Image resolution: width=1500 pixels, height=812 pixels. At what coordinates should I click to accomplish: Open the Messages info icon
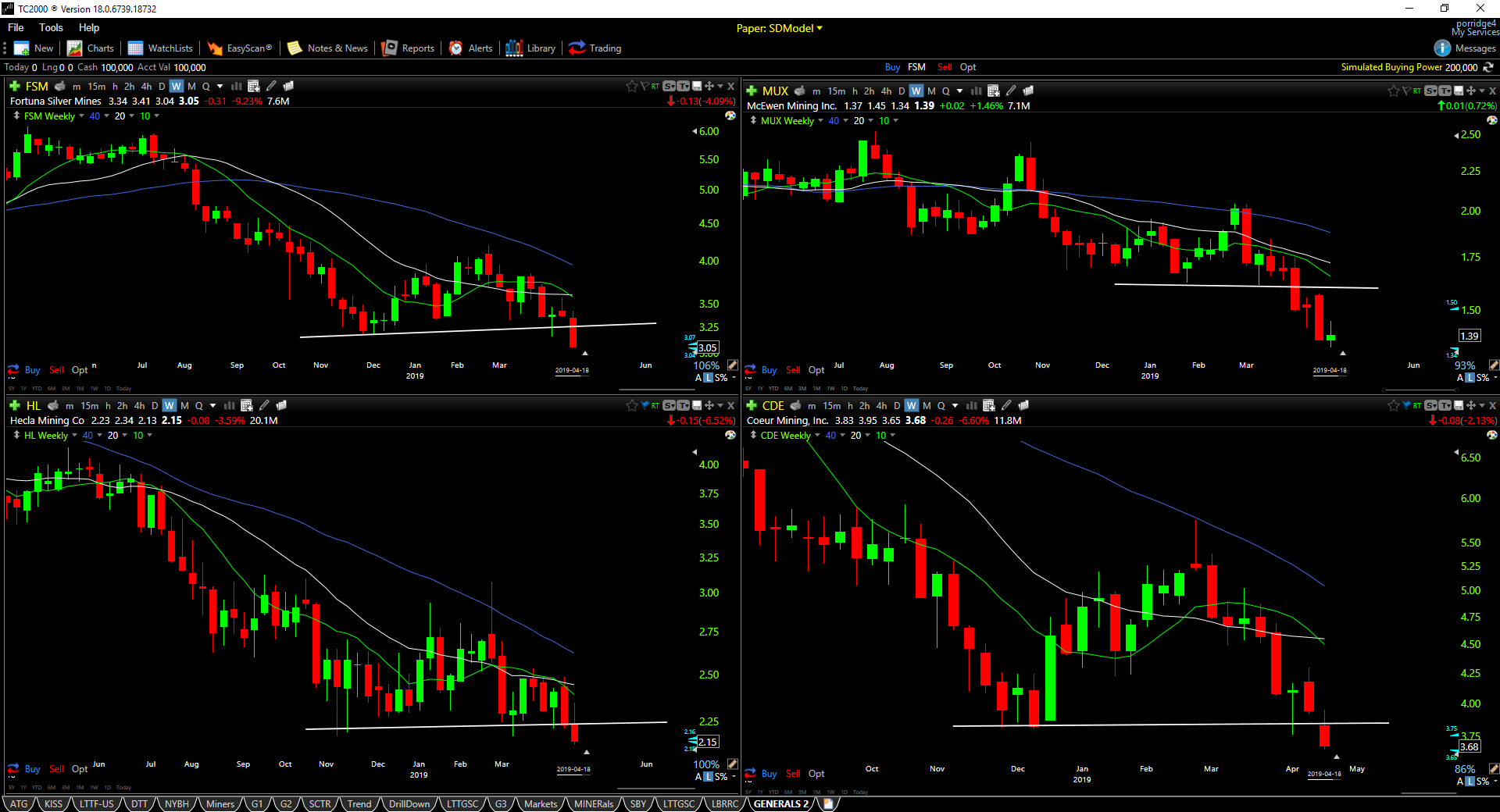(1442, 48)
